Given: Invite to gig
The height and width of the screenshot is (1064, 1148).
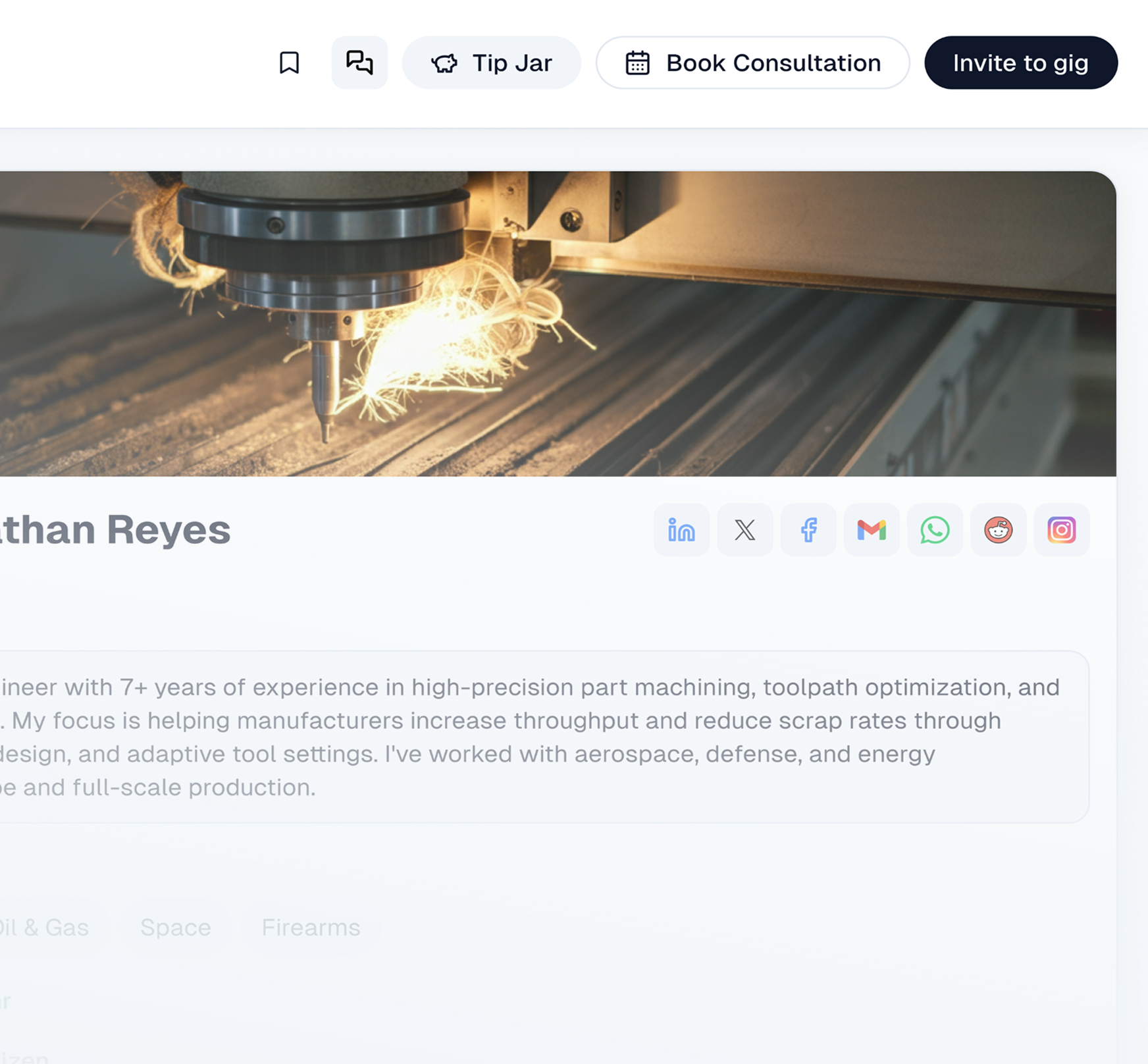Looking at the screenshot, I should pyautogui.click(x=1021, y=63).
